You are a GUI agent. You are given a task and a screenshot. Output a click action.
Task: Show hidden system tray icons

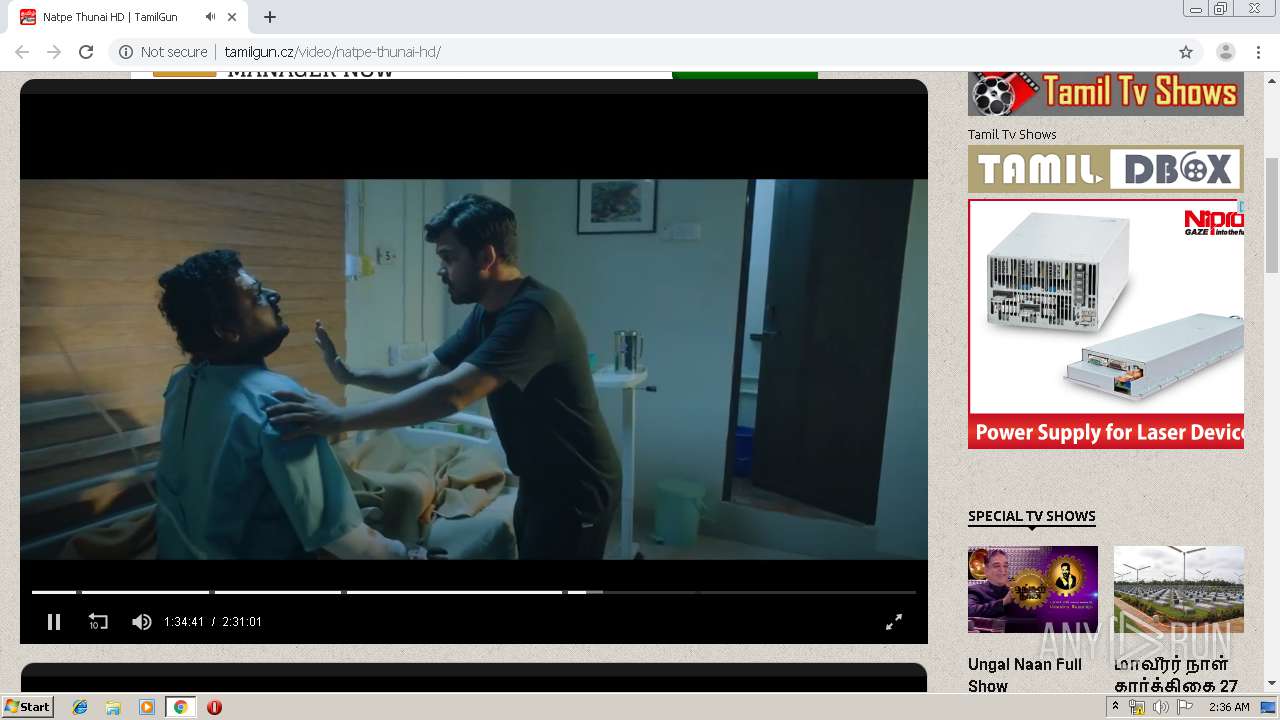1115,707
